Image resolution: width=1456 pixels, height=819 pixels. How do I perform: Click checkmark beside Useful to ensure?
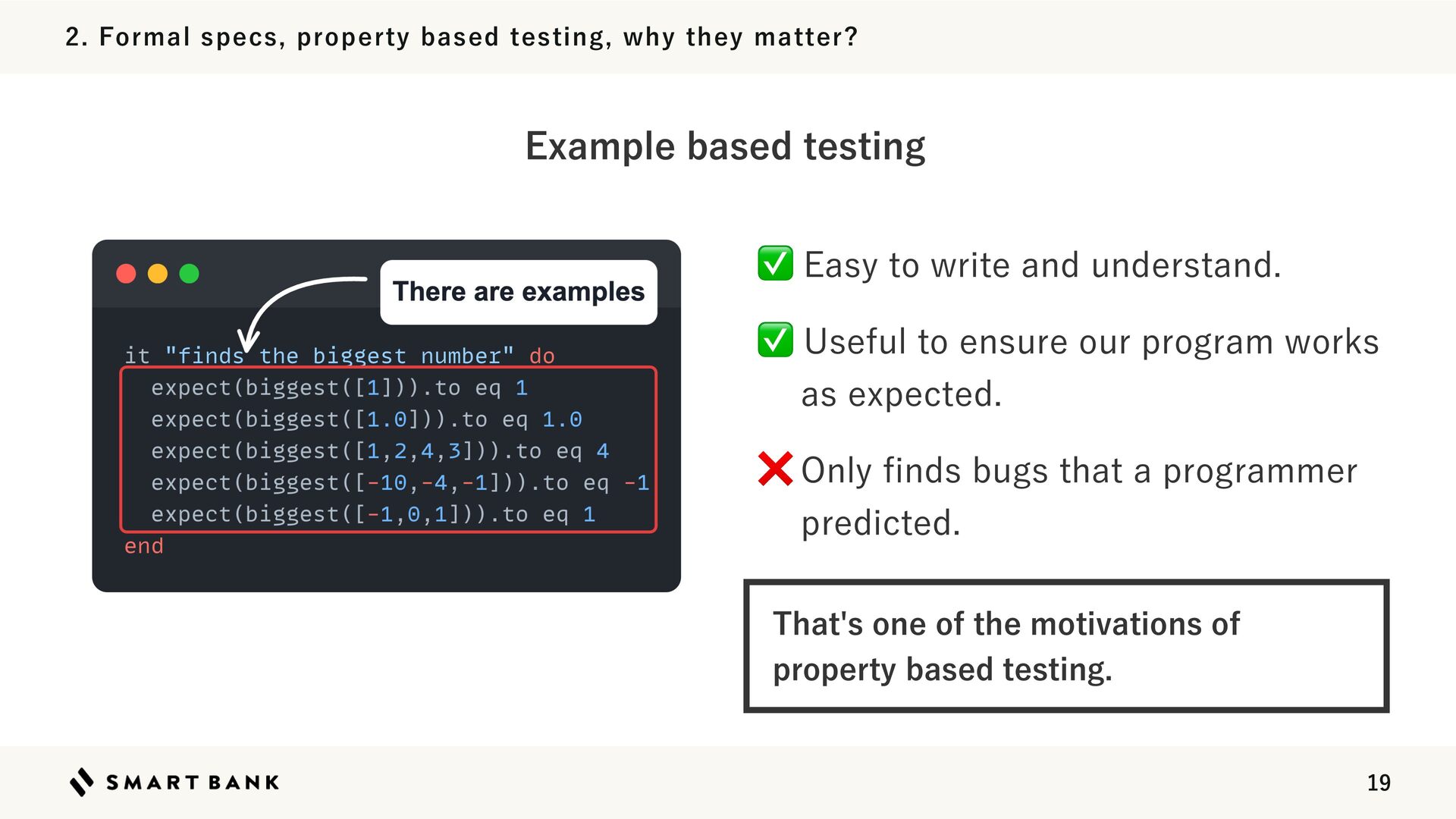click(775, 340)
